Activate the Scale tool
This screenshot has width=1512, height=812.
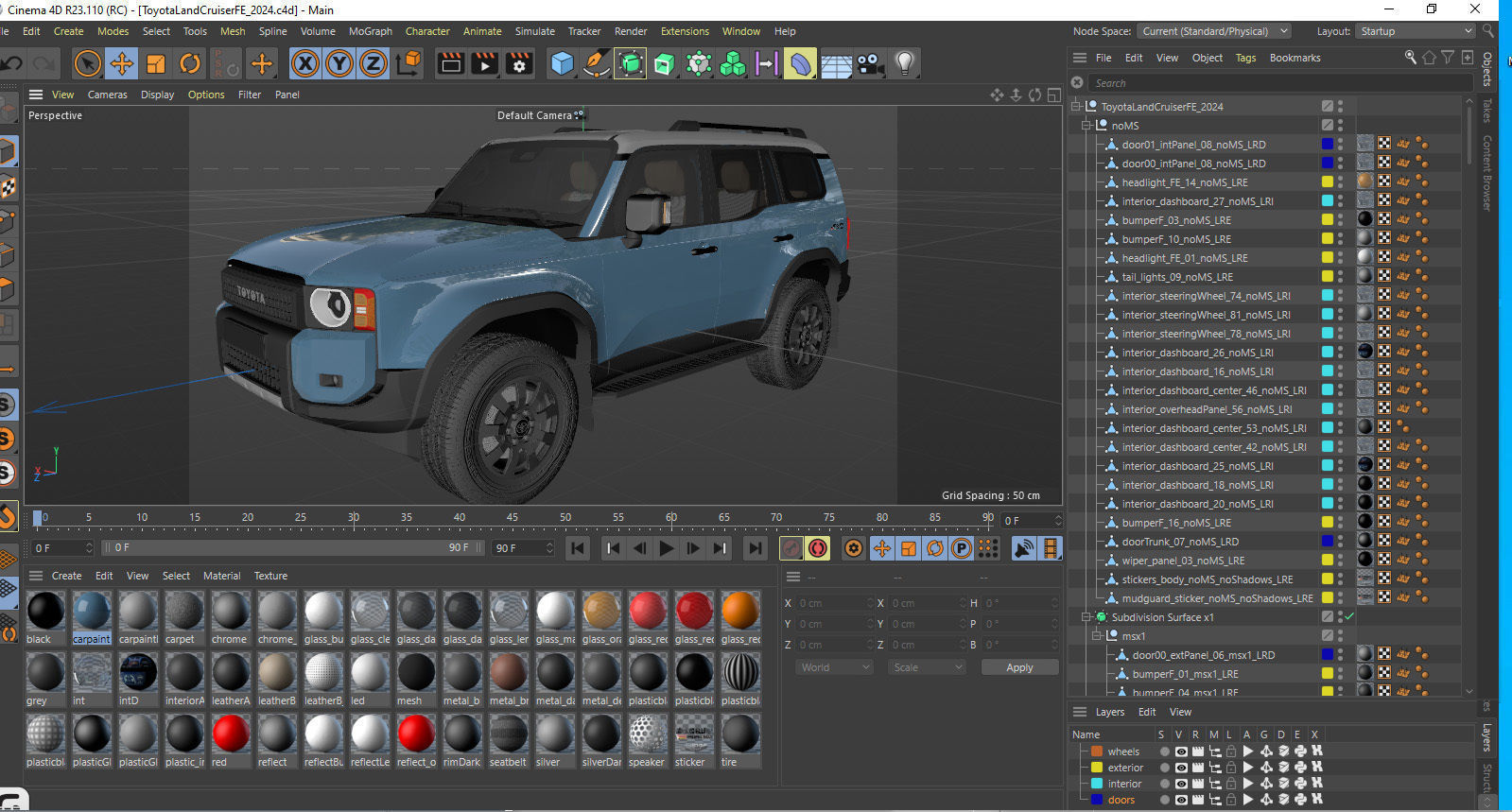(x=156, y=63)
